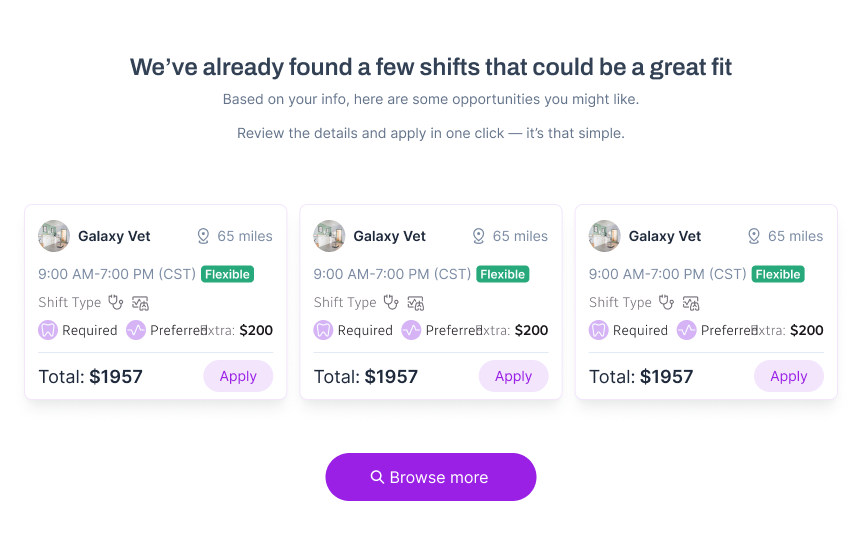Open the first card's Galaxy Vet clinic thumbnail
Viewport: 862px width, 541px height.
(54, 236)
